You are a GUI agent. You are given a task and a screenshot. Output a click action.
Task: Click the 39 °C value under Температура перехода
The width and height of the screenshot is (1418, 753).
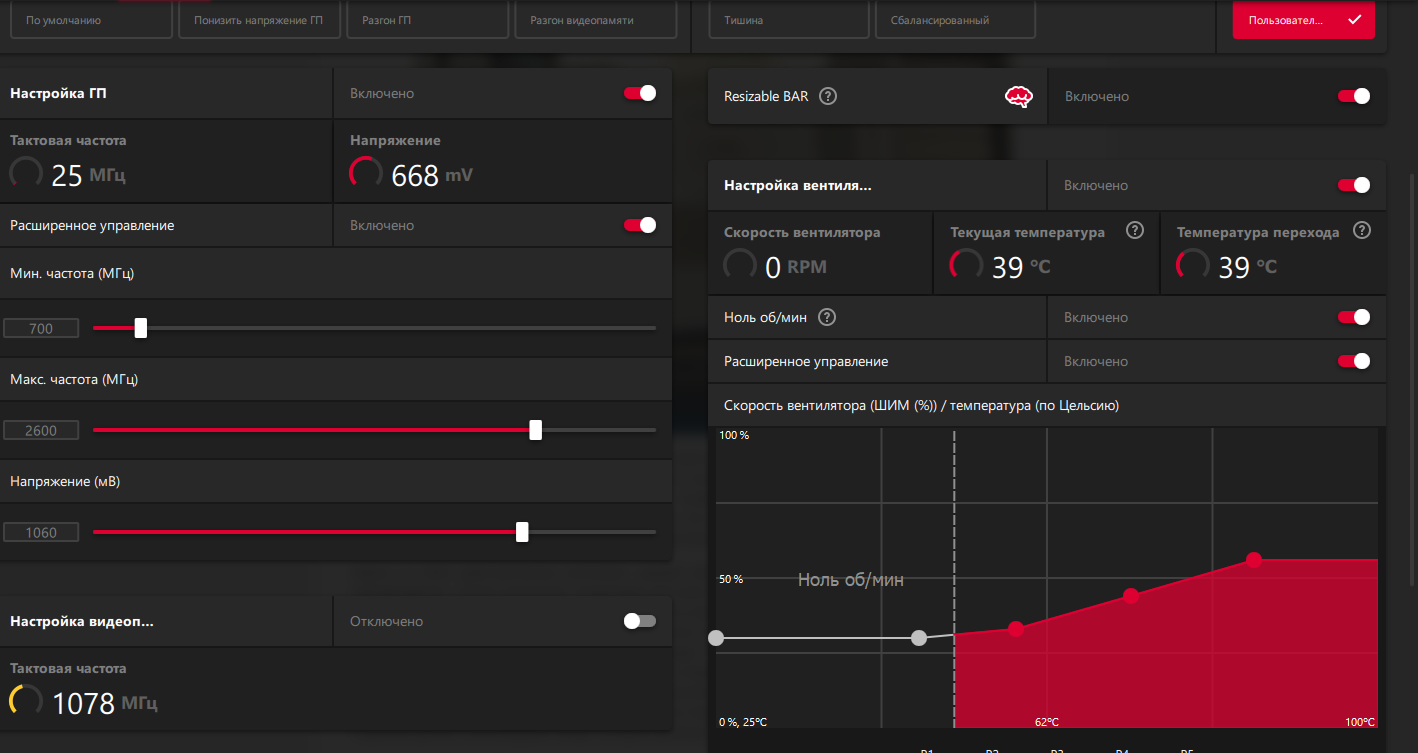[x=1248, y=267]
